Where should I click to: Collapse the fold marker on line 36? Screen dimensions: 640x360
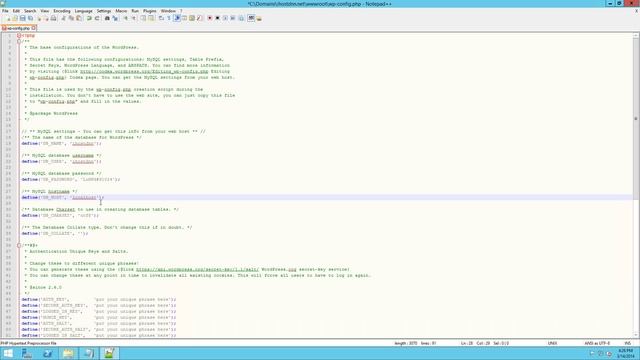point(19,245)
